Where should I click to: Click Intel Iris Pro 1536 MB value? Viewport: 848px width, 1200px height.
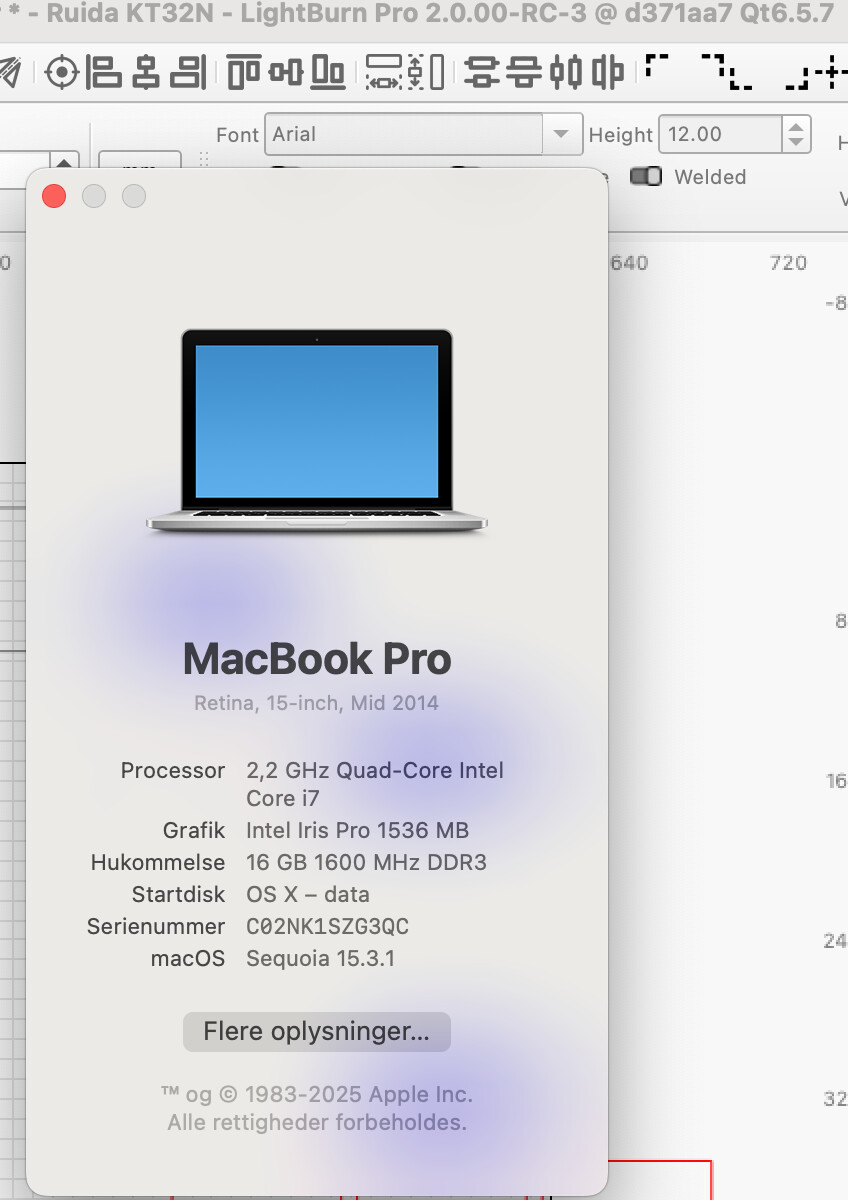357,830
